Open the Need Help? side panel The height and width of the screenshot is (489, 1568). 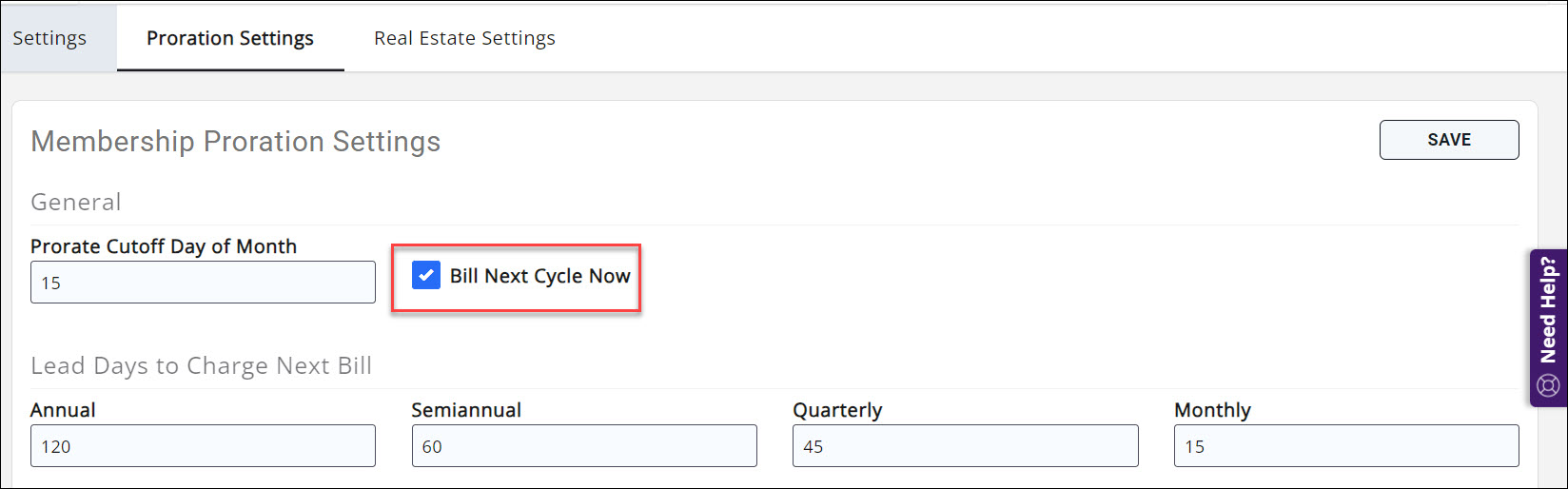click(1548, 310)
